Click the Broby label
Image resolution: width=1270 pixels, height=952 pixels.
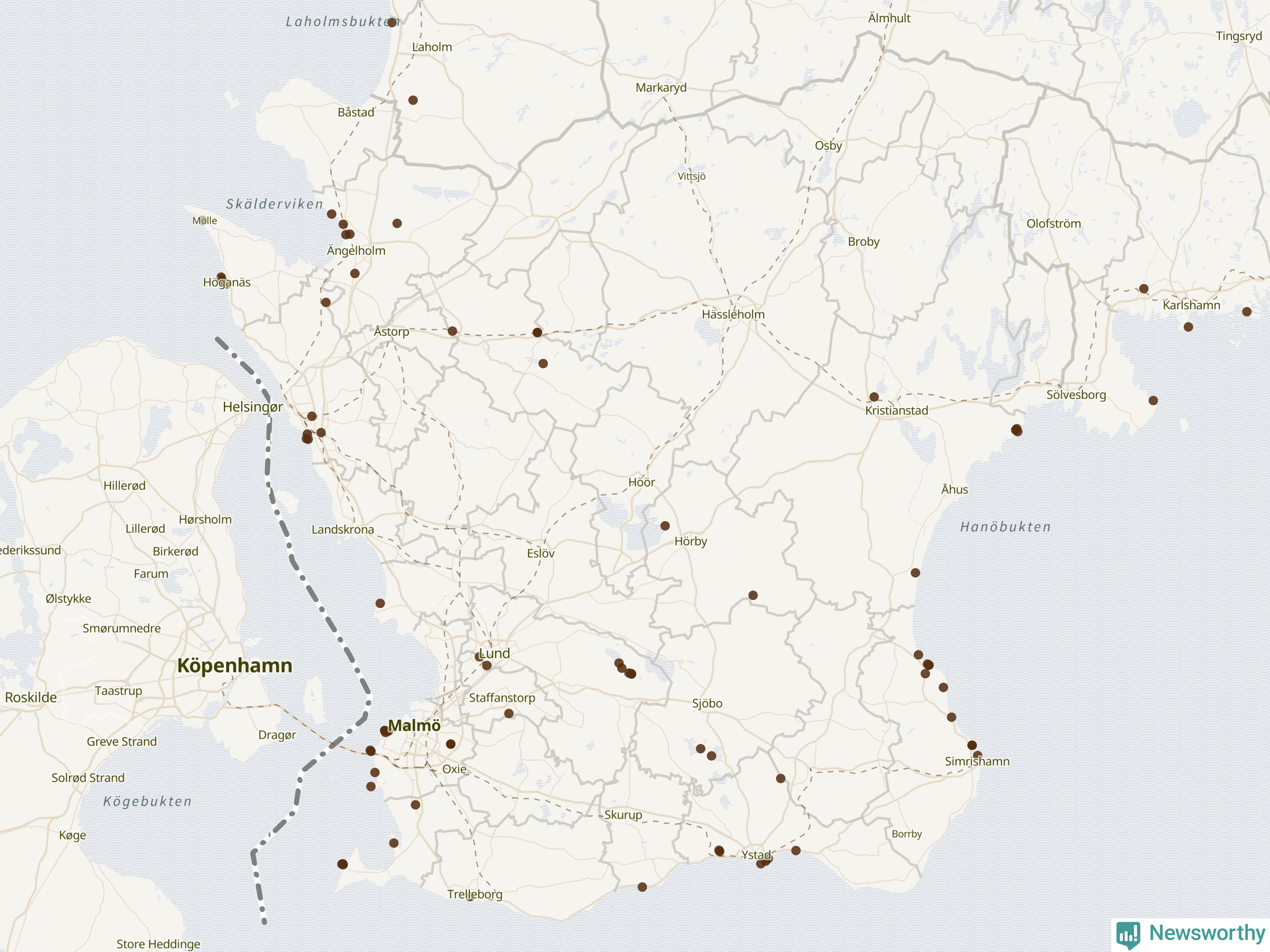coord(864,241)
